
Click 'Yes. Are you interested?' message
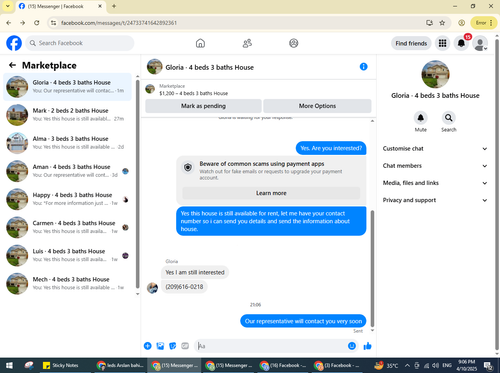[x=331, y=148]
